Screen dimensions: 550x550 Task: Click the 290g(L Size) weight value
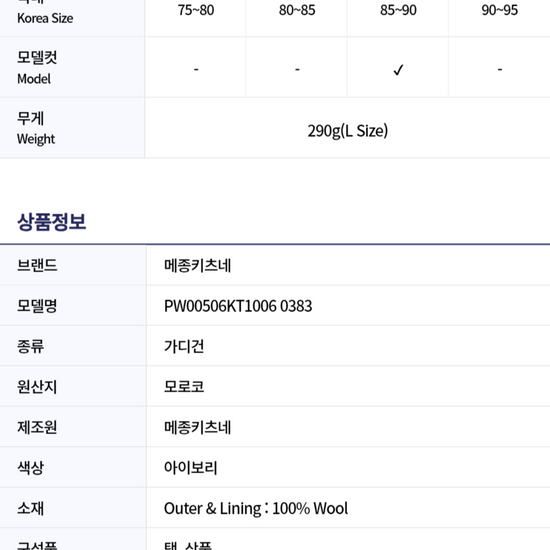pos(348,131)
